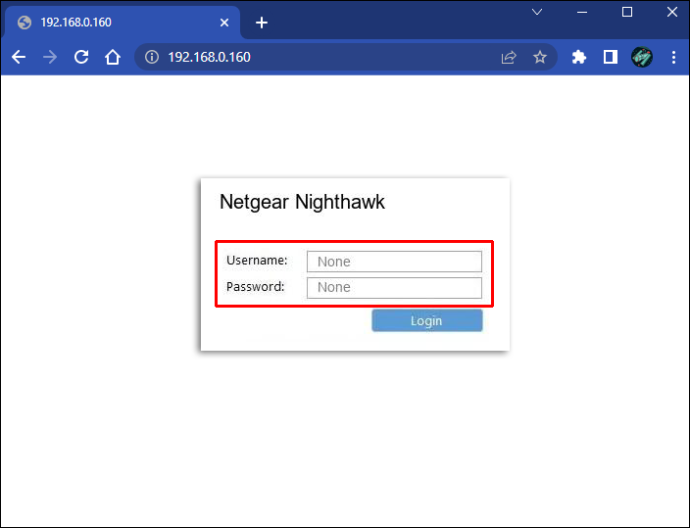Click the Login button

click(427, 320)
